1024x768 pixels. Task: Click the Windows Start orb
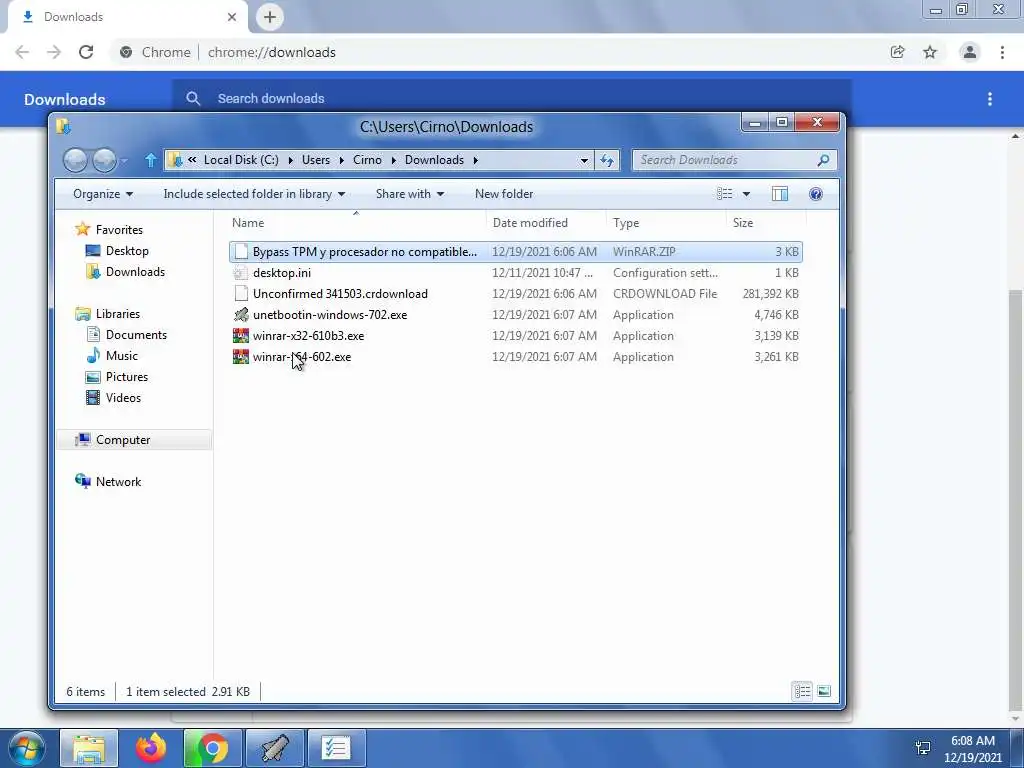tap(27, 749)
